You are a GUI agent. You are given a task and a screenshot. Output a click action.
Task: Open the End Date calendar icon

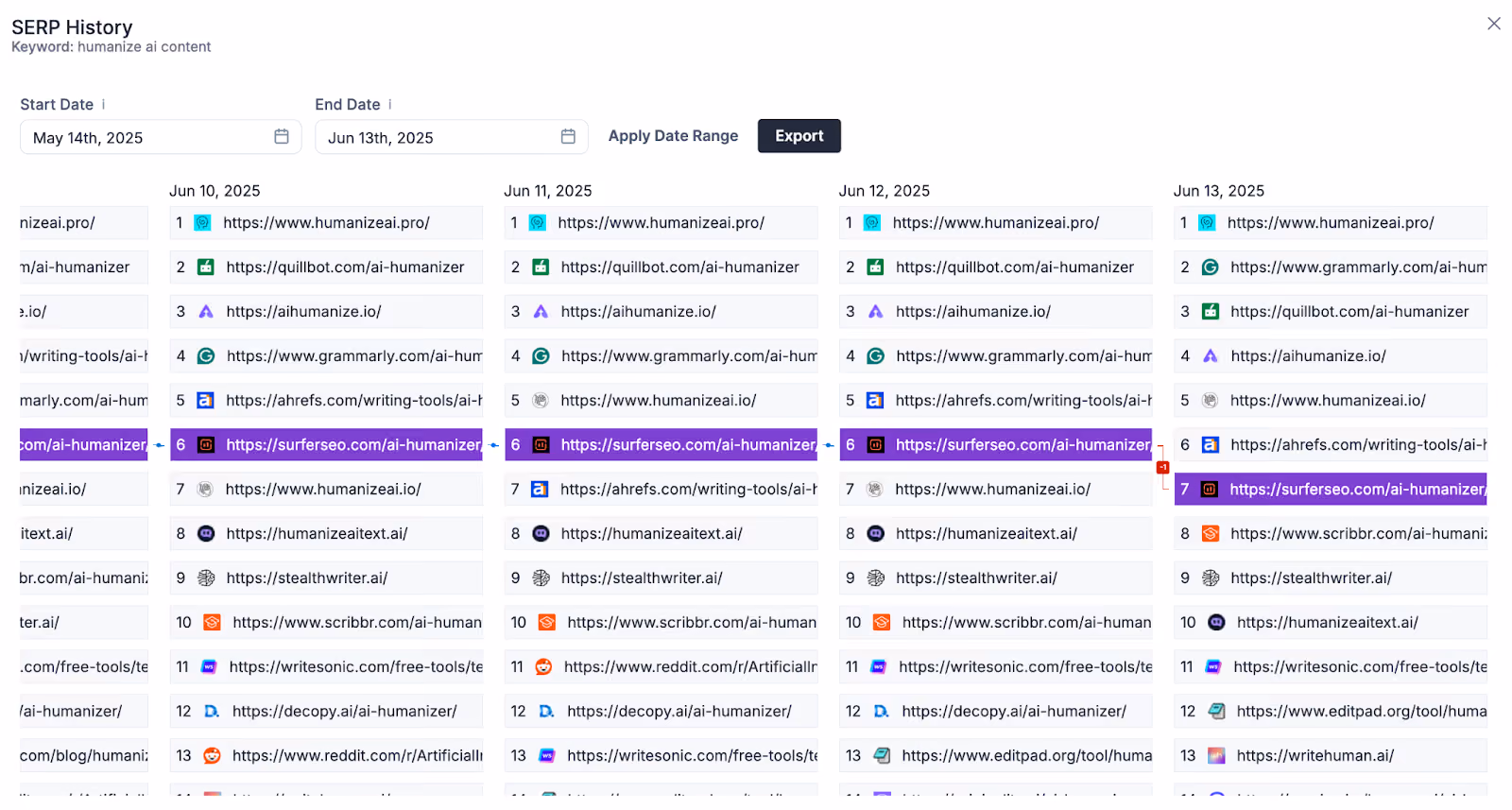568,137
